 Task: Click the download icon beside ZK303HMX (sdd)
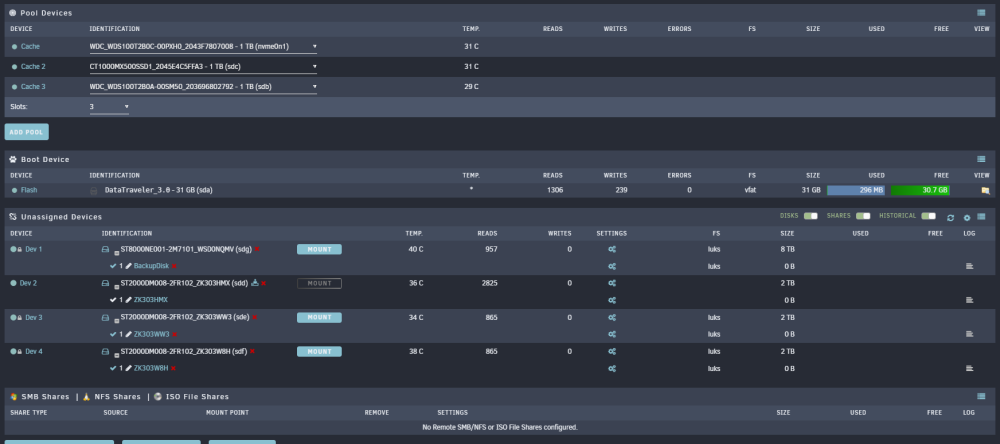(x=255, y=283)
